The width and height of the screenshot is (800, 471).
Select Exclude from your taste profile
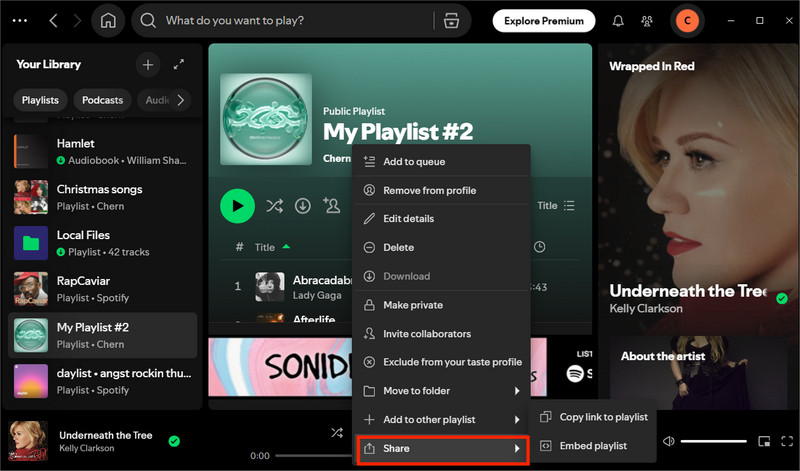(x=442, y=362)
